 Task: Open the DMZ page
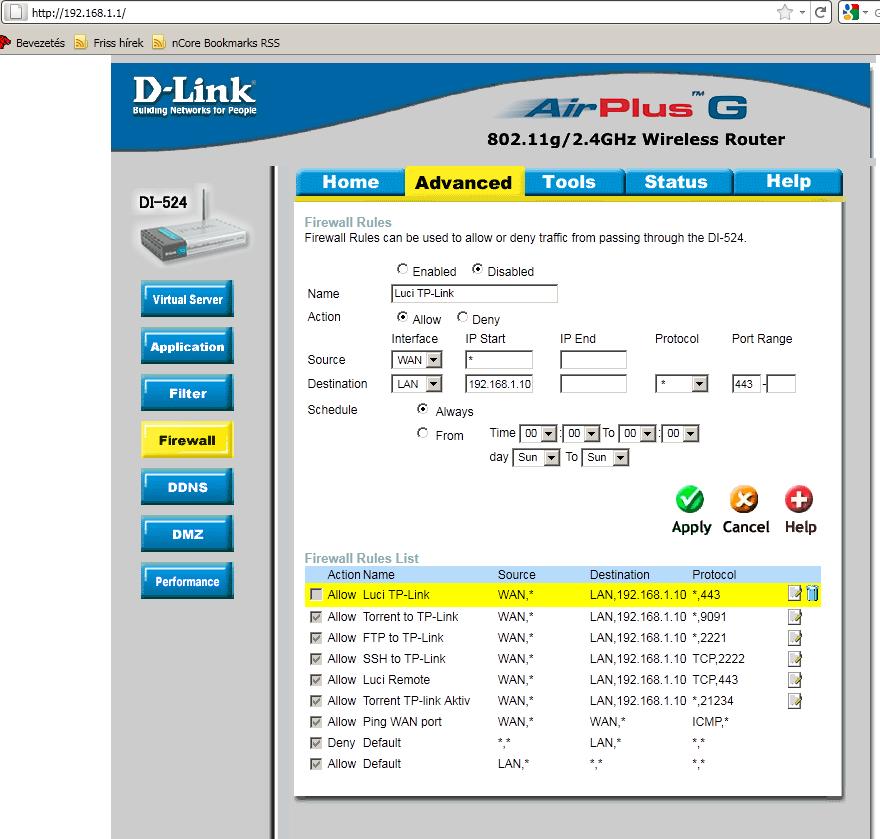(187, 534)
